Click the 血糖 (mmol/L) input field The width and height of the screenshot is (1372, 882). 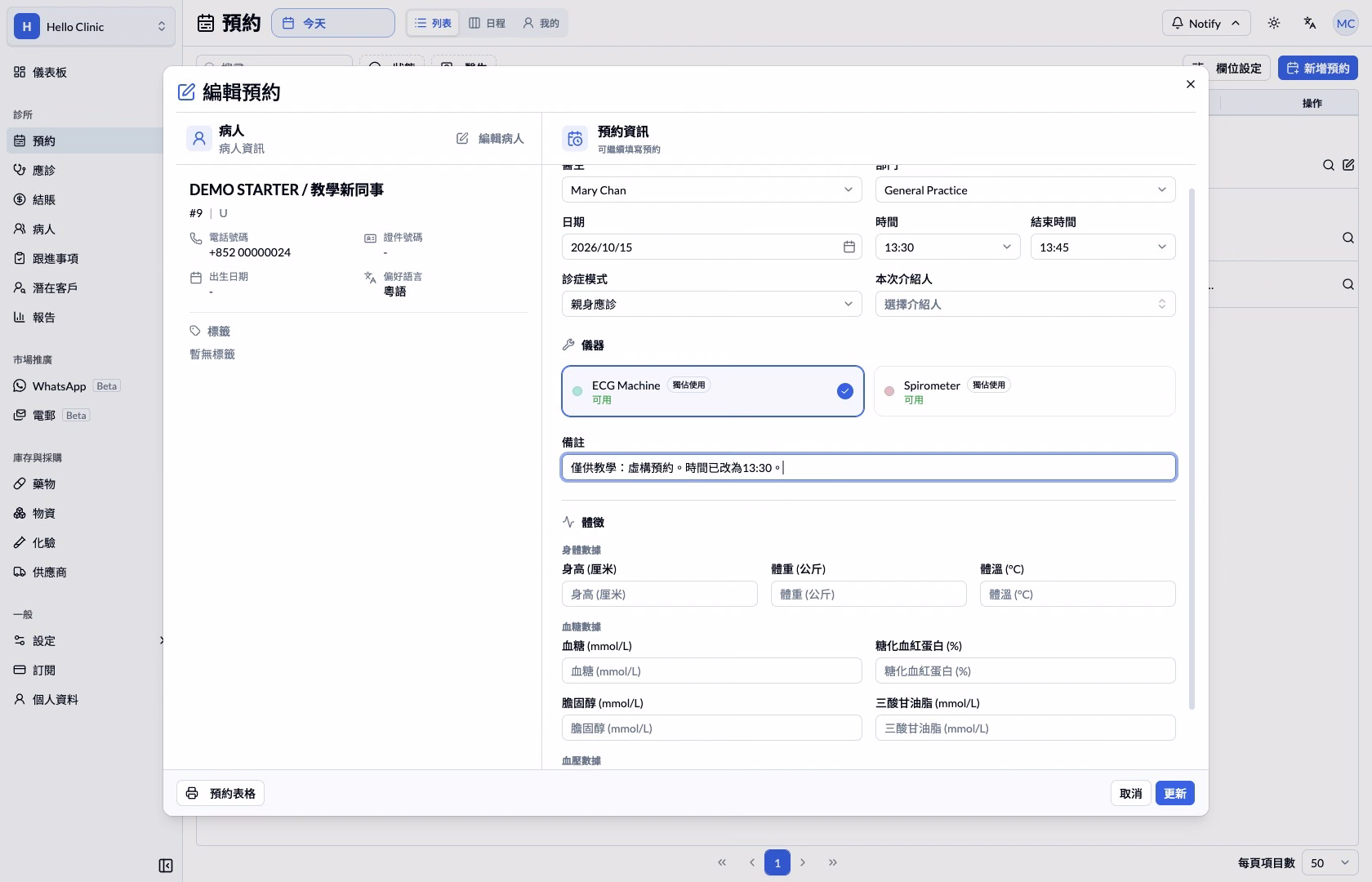coord(711,670)
